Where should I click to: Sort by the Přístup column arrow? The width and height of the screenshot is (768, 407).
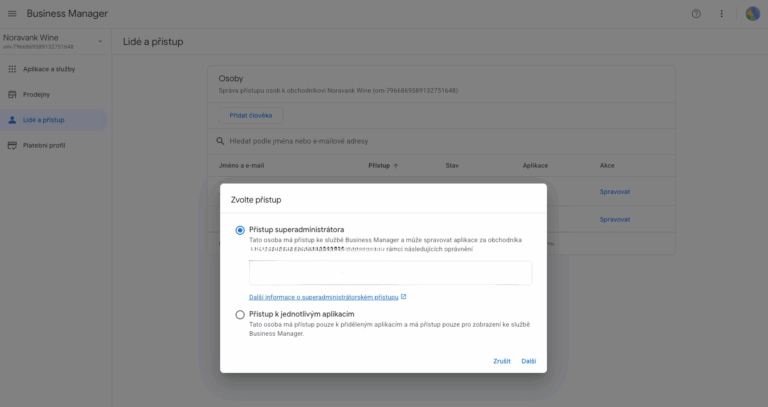click(396, 165)
